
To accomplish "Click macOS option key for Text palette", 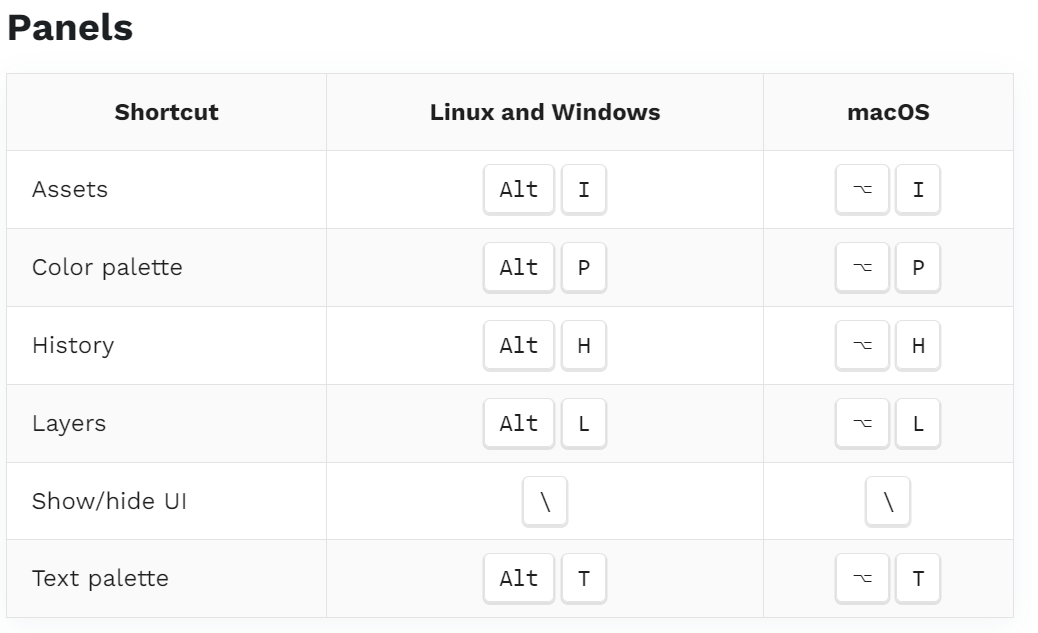I will click(862, 579).
